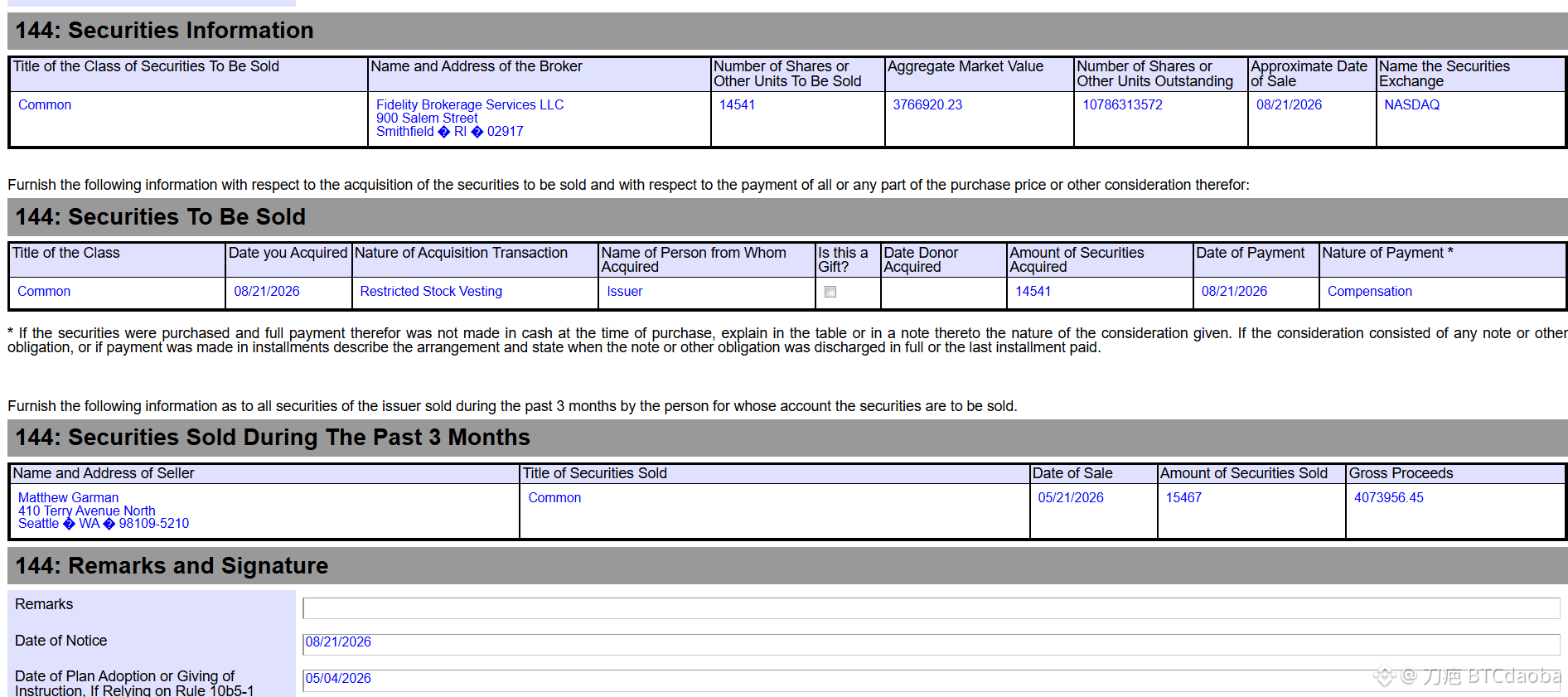The width and height of the screenshot is (1568, 697).
Task: Click 'Name and Address of the Broker' column header
Action: click(477, 66)
